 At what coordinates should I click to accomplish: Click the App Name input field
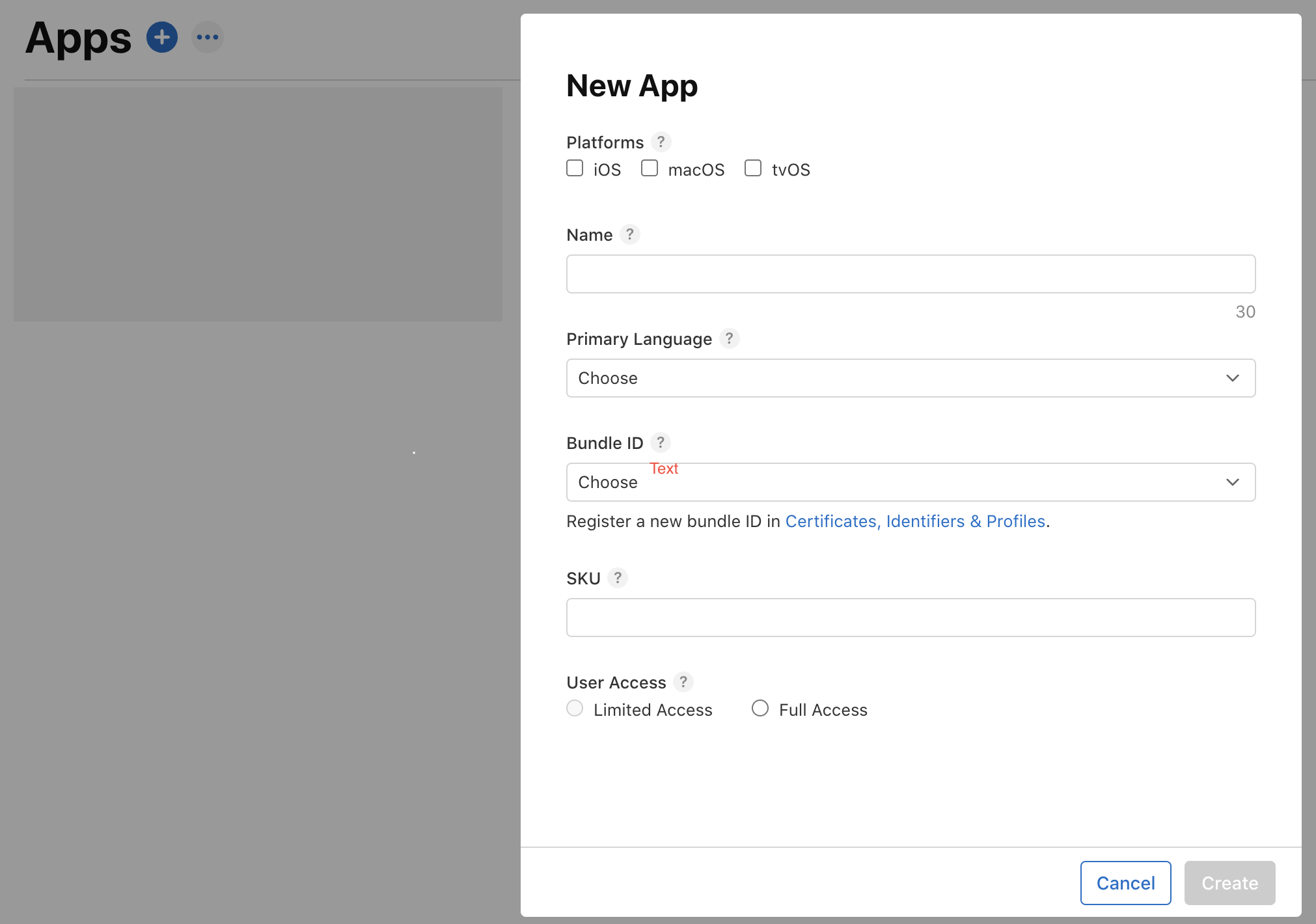[911, 274]
